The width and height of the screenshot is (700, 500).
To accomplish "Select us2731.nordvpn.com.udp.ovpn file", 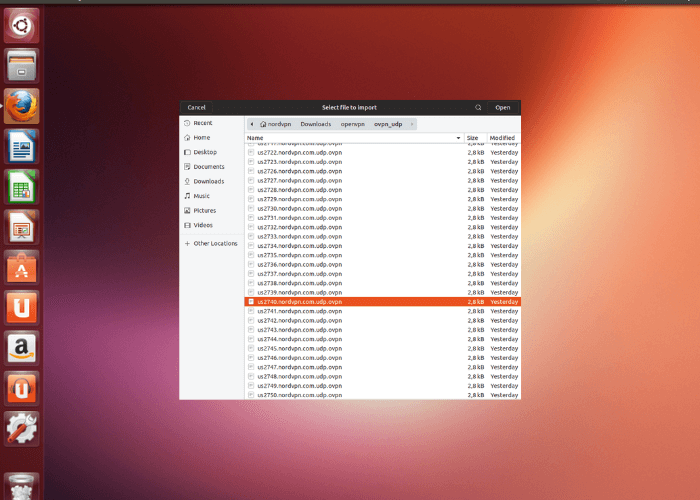I will coord(383,218).
